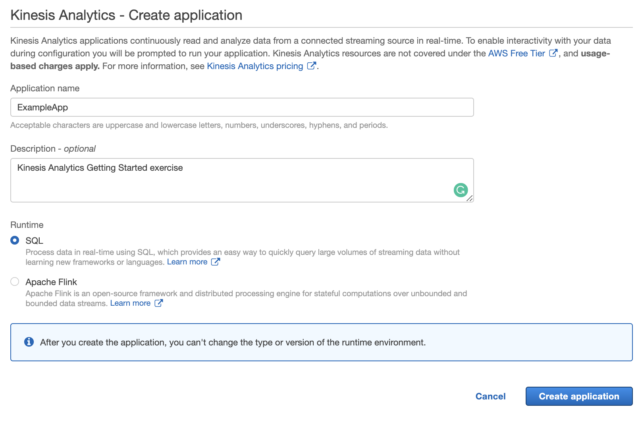Open the Kinesis Analytics pricing link
This screenshot has width=640, height=428.
point(255,66)
